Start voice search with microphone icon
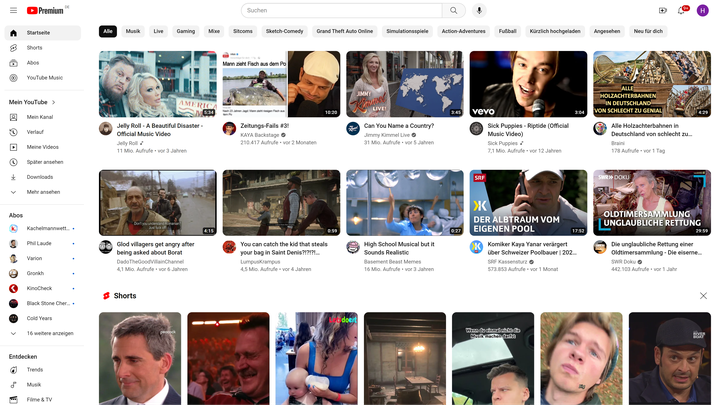Viewport: 720px width, 405px height. [x=479, y=10]
